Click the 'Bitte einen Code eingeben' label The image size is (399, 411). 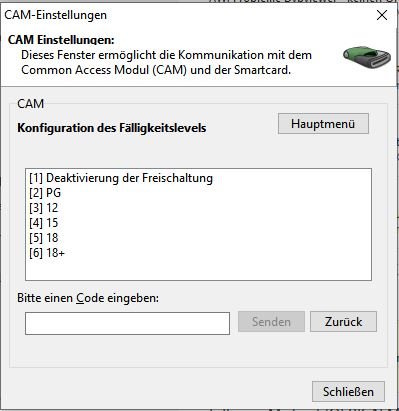(88, 298)
